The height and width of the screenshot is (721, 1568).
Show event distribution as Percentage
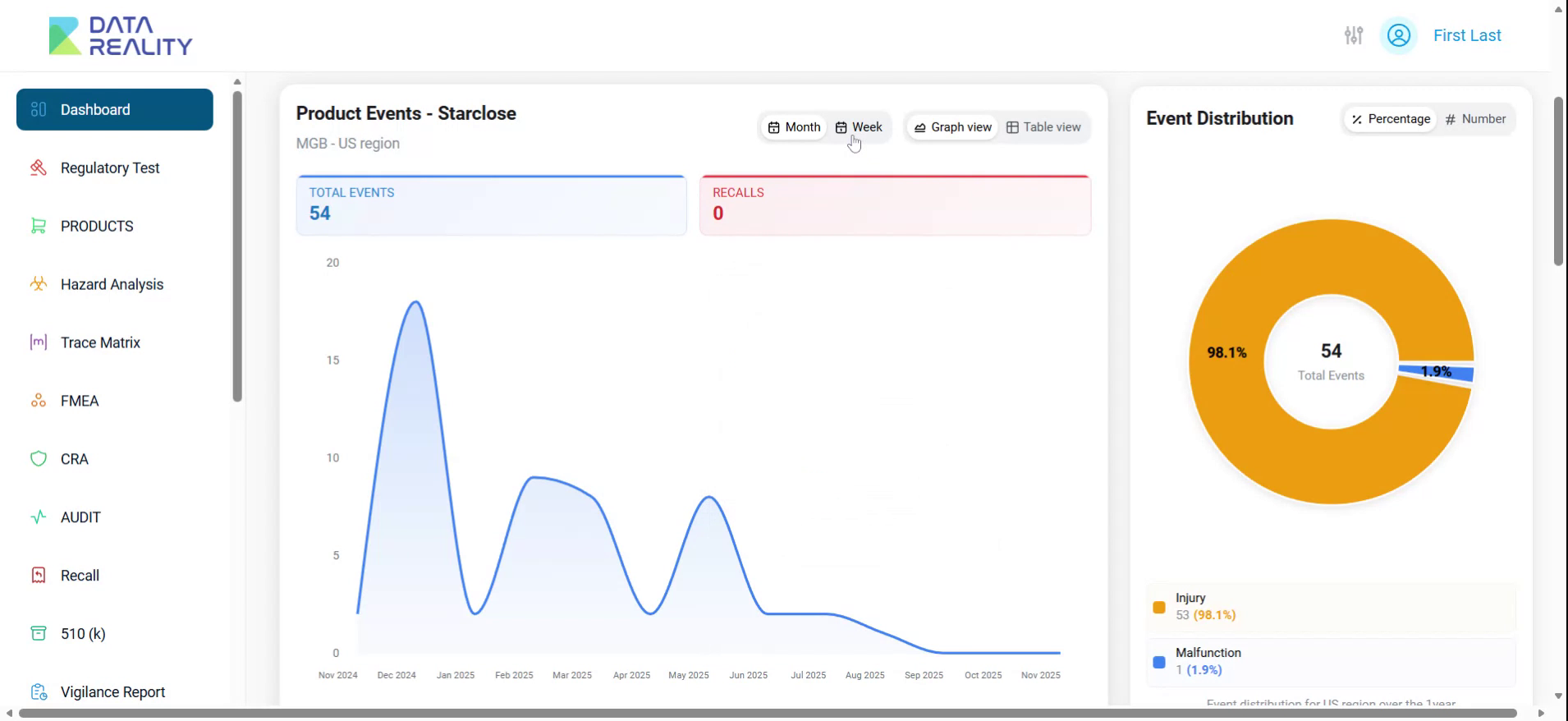[1391, 119]
